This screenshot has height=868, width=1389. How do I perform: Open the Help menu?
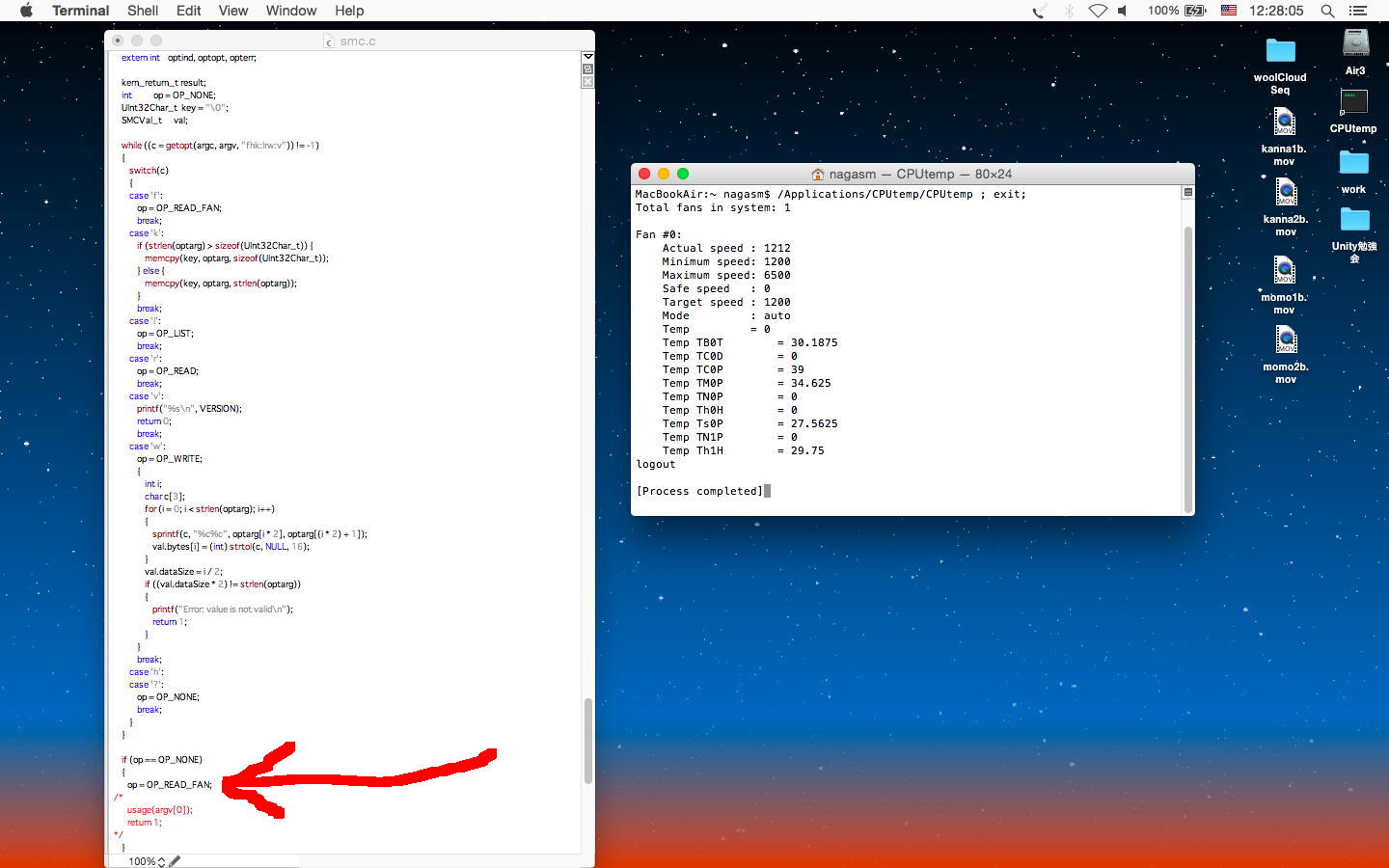[349, 11]
